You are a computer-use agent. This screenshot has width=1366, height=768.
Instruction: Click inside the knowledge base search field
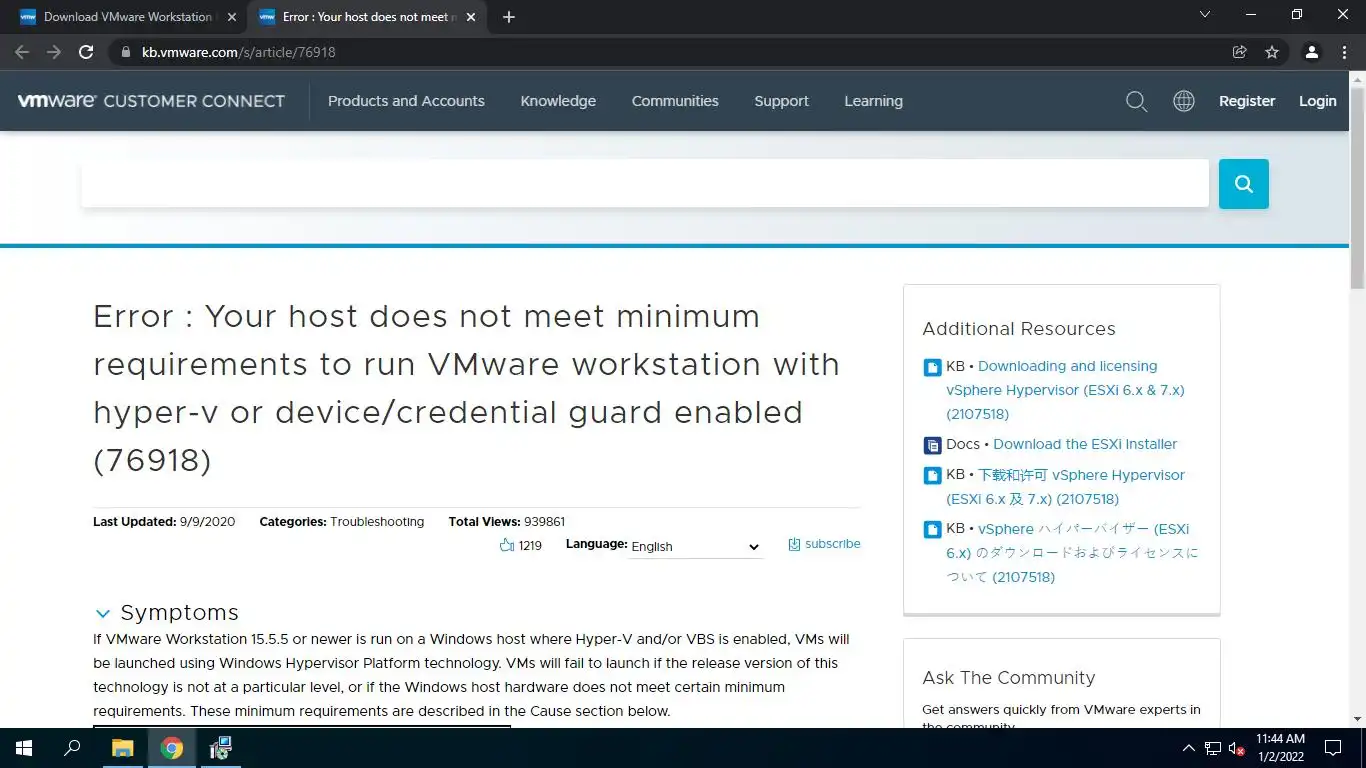(x=645, y=184)
